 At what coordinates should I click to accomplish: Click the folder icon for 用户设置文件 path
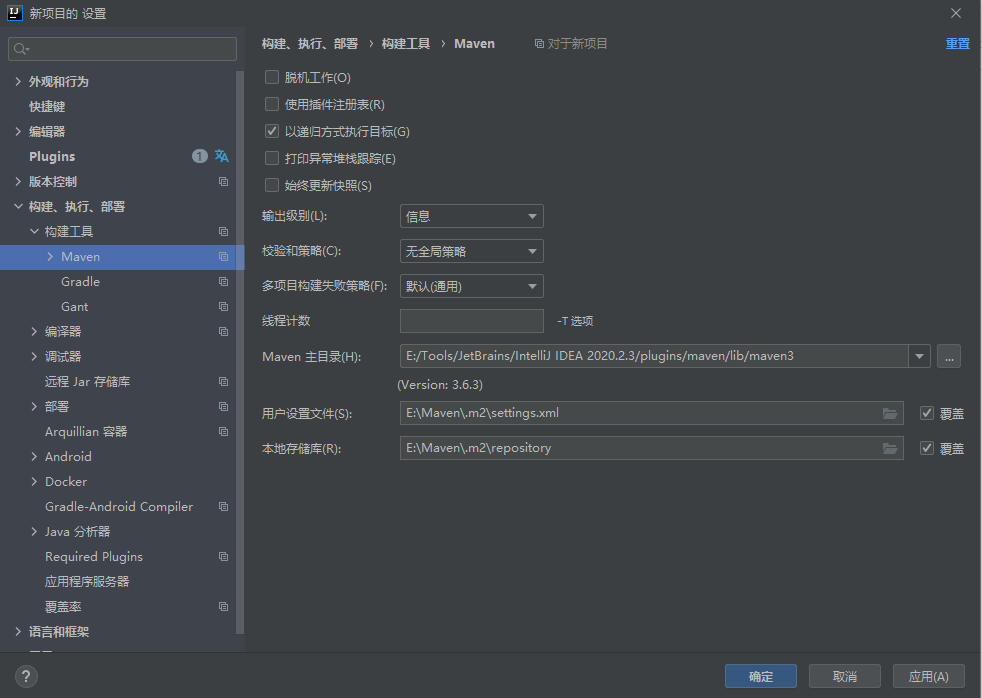[x=890, y=413]
